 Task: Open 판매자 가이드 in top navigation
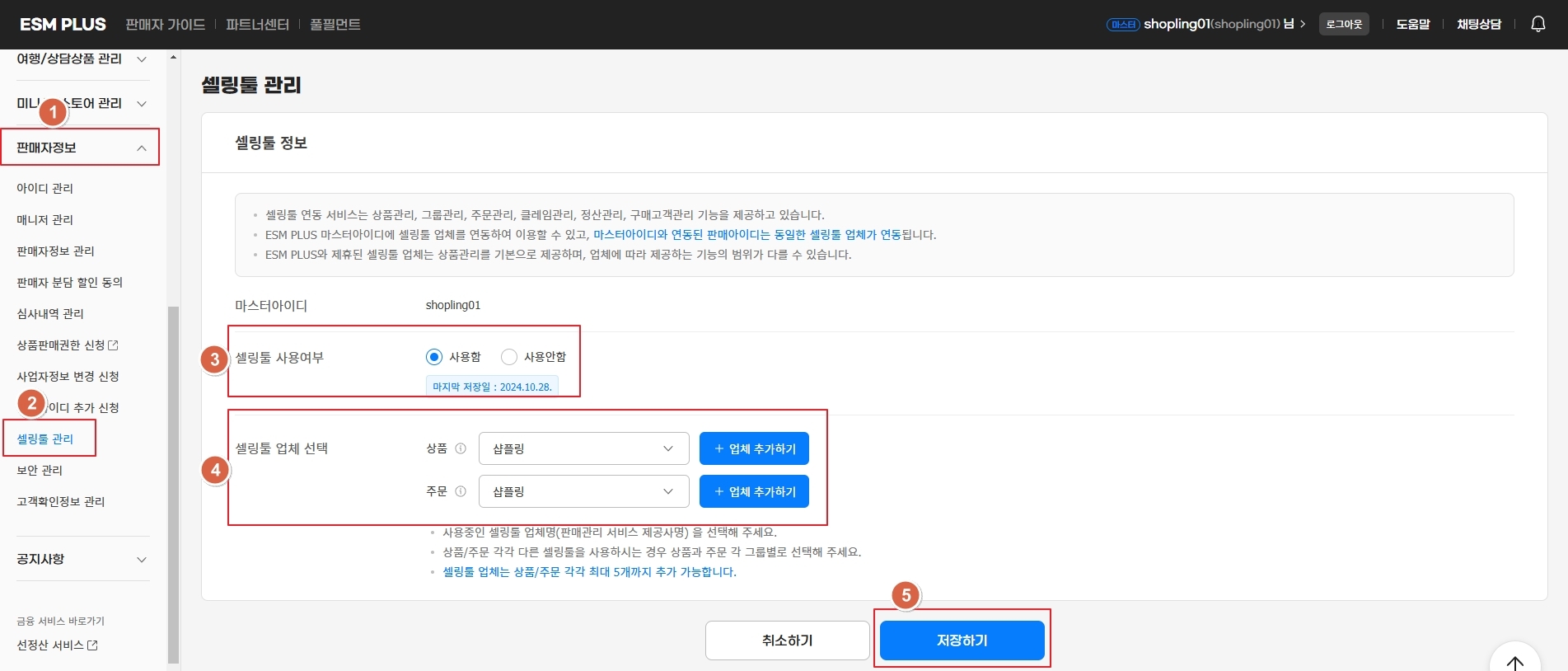point(165,25)
